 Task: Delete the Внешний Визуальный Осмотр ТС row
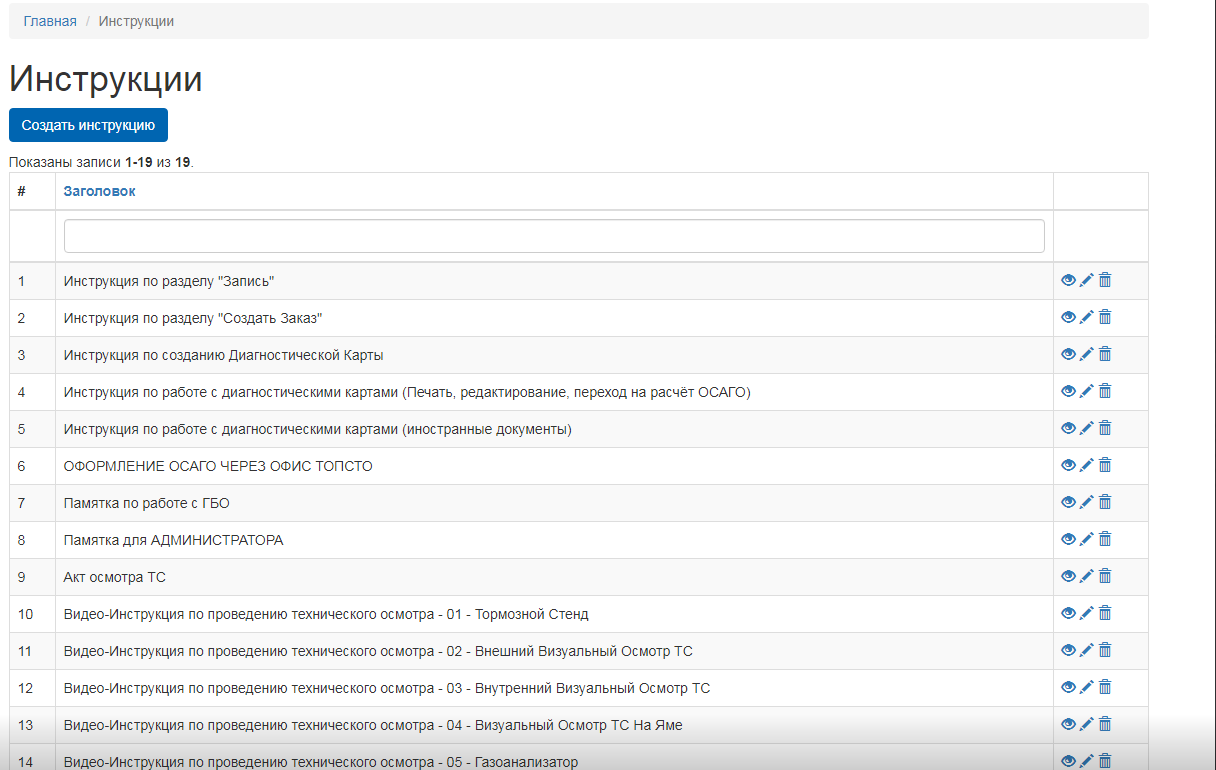pos(1105,650)
